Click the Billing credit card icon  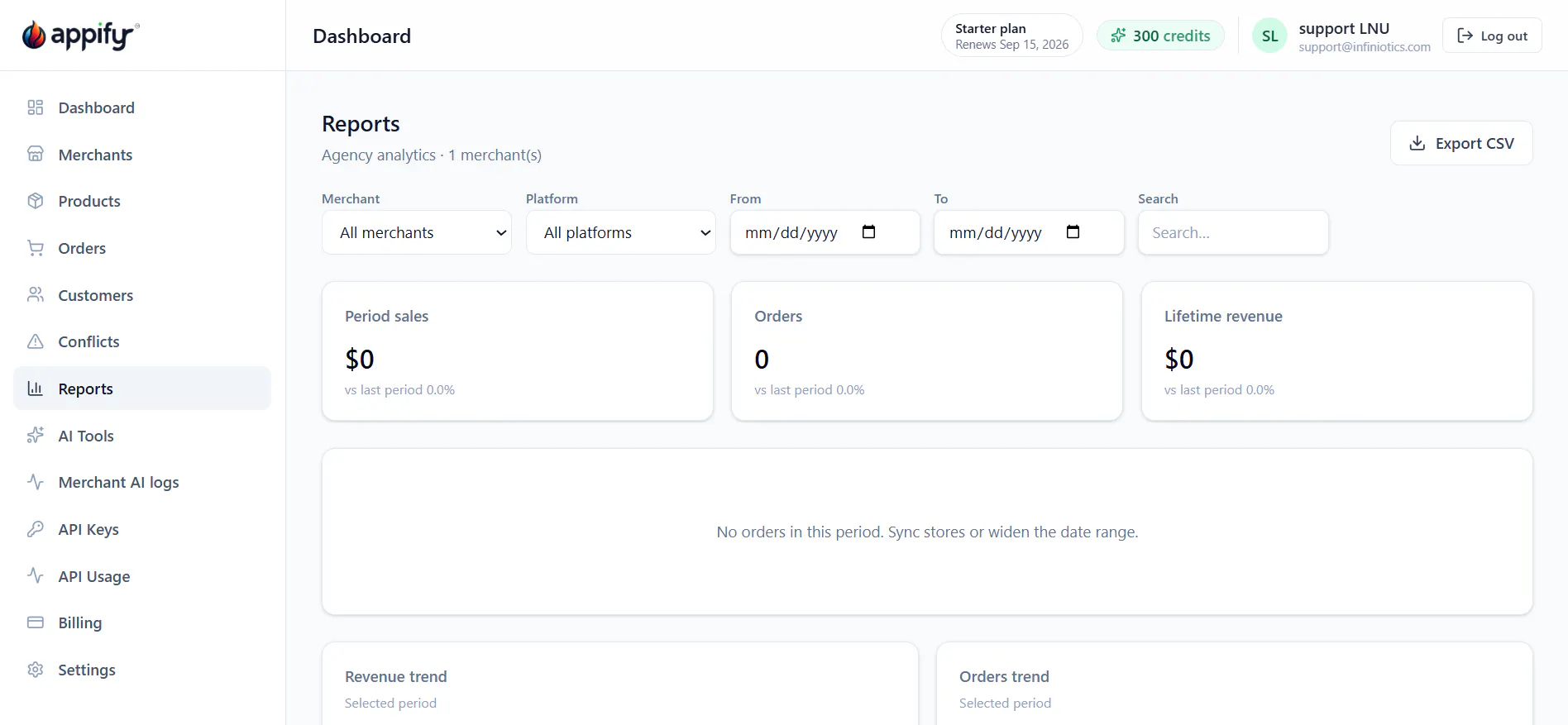coord(36,622)
